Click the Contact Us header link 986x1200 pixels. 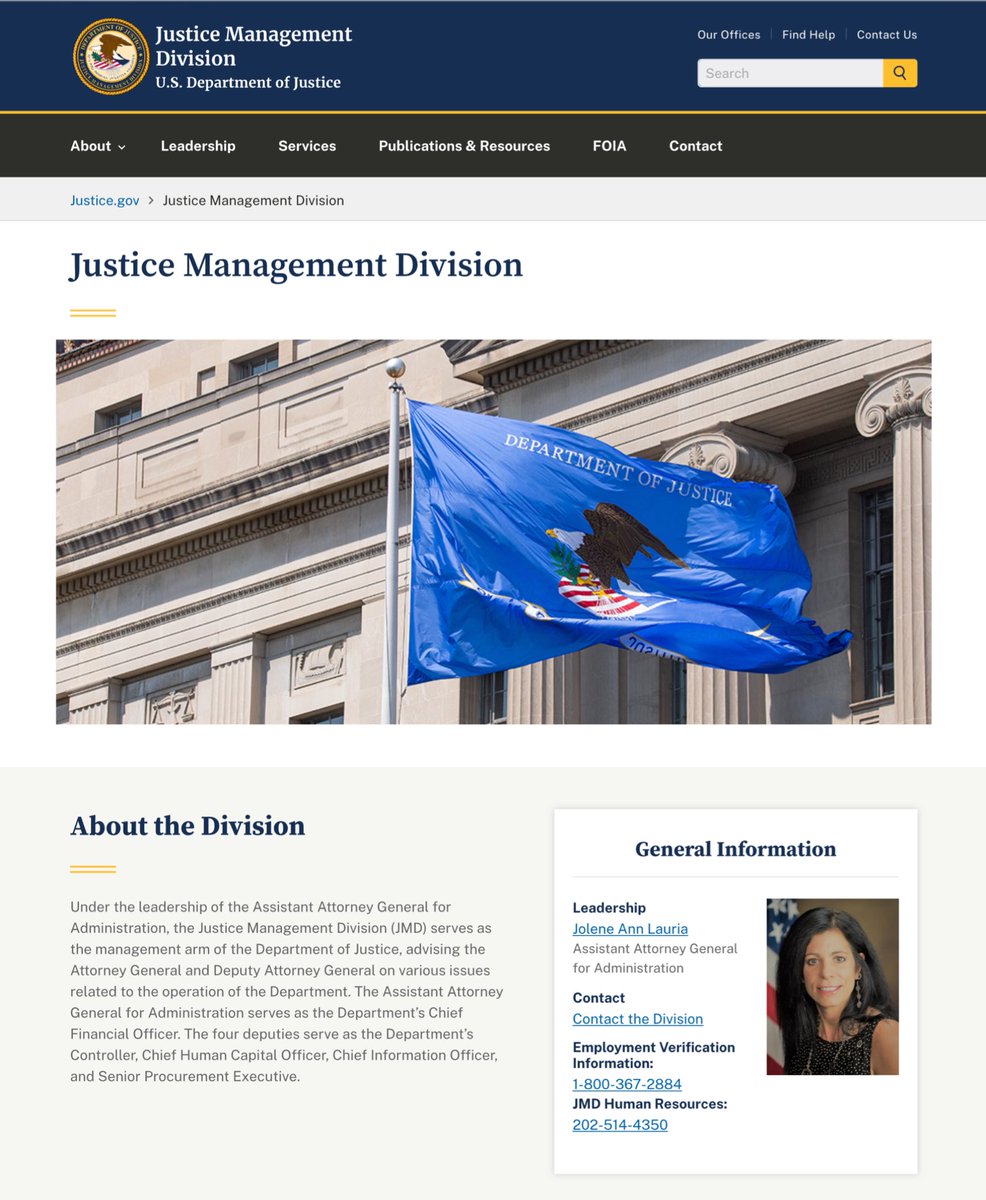click(x=886, y=34)
